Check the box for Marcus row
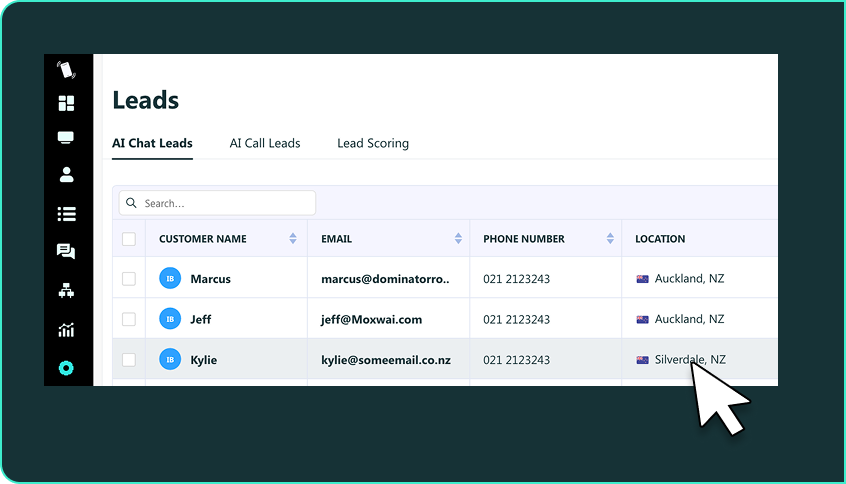Image resolution: width=846 pixels, height=484 pixels. pos(129,279)
